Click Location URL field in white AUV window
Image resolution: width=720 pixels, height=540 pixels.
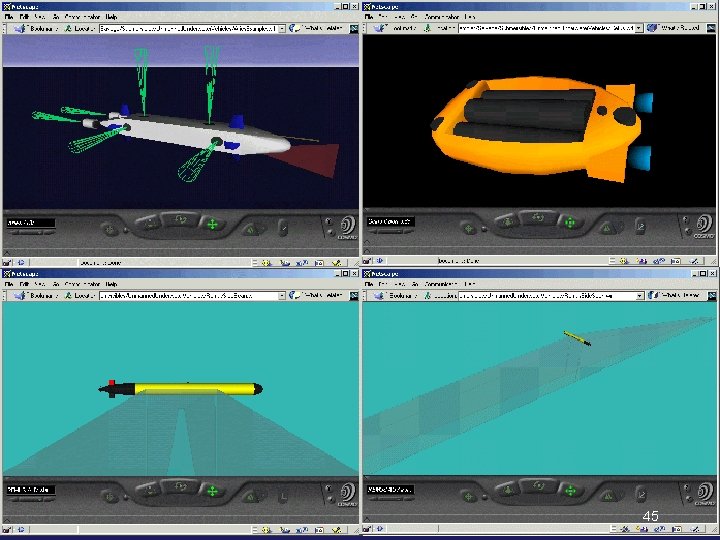[x=189, y=28]
